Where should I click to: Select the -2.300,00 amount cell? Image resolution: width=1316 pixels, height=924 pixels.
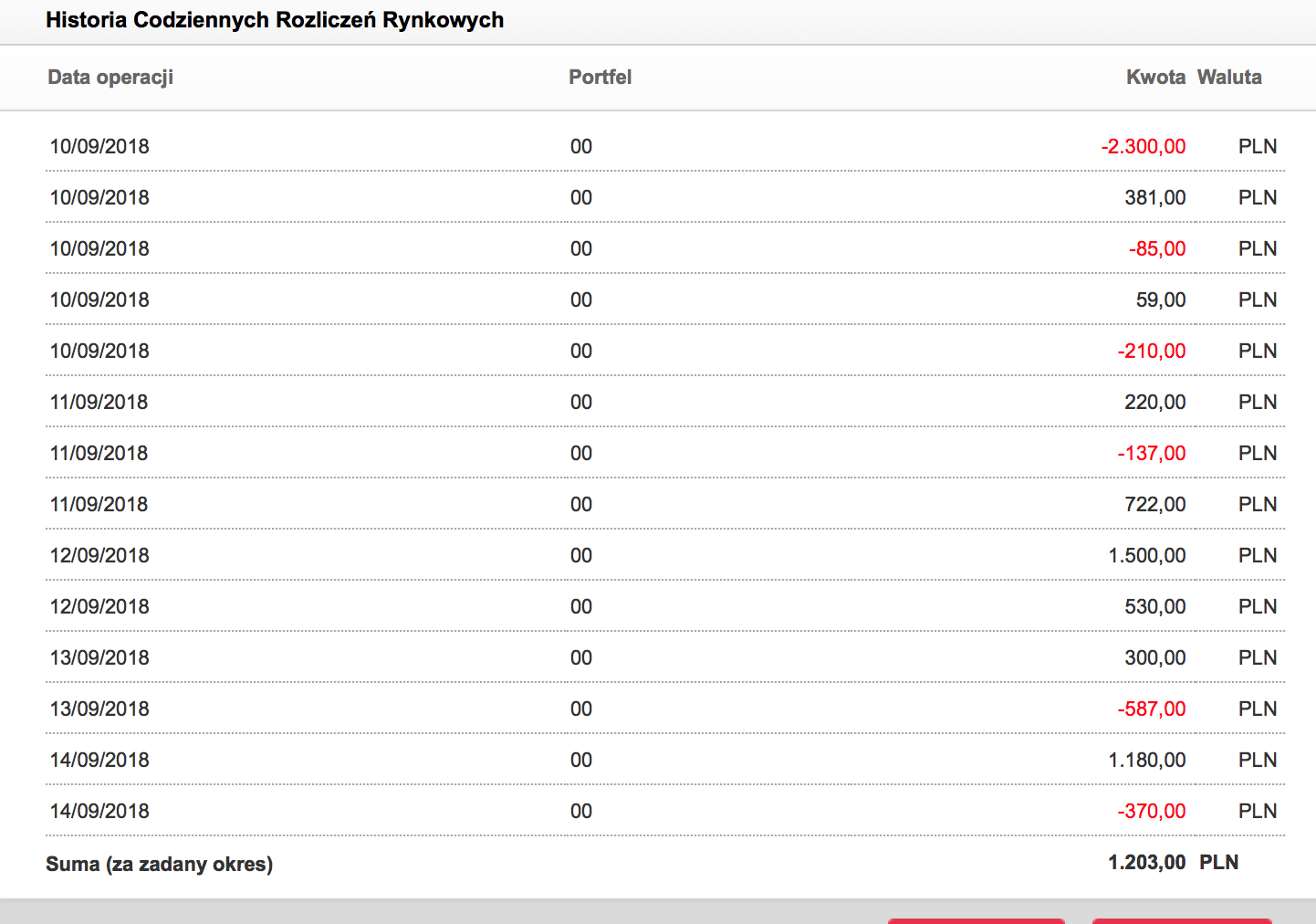click(1143, 147)
